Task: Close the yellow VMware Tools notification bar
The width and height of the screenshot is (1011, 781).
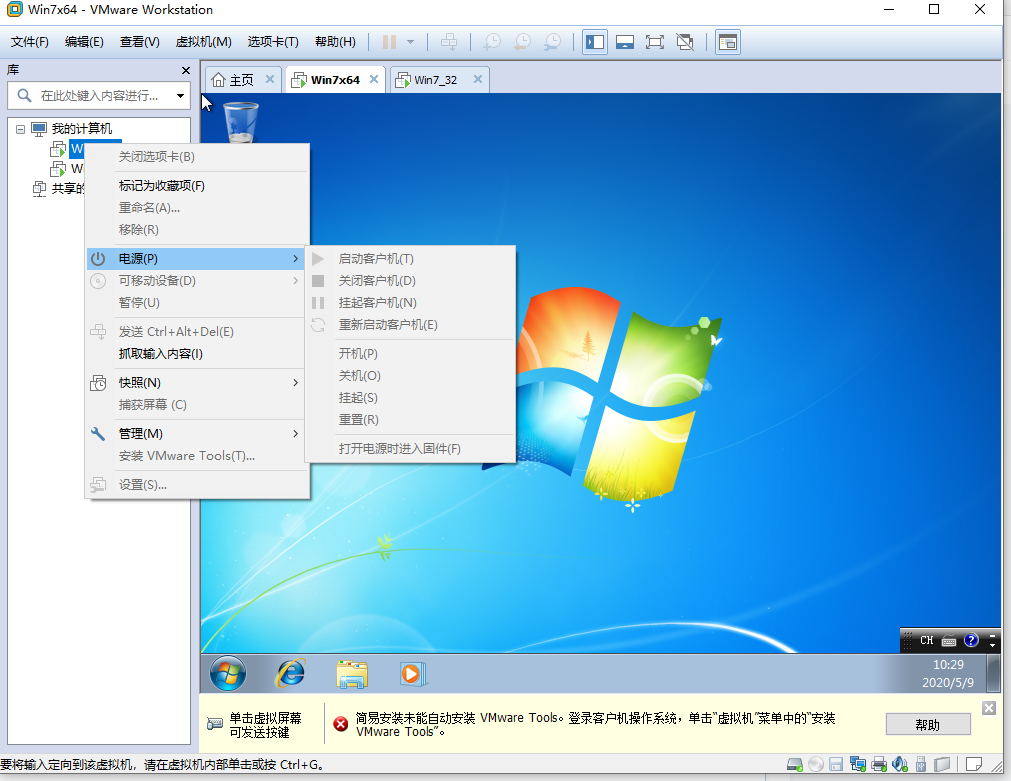Action: [989, 708]
